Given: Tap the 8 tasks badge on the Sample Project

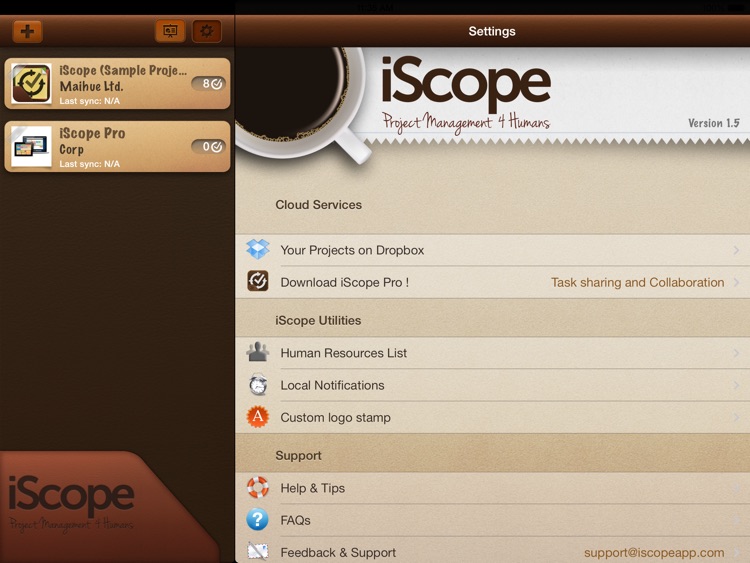Looking at the screenshot, I should (x=209, y=84).
